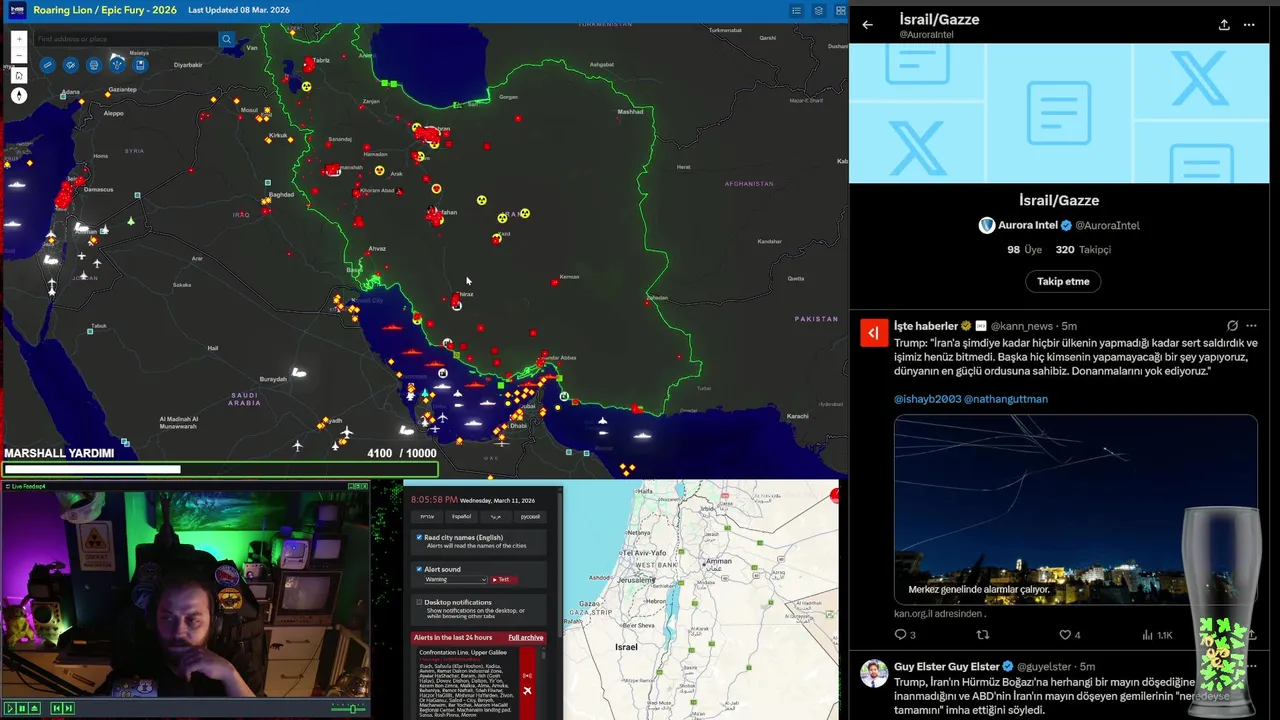Click the Marshall Yardımı progress bar

point(220,469)
